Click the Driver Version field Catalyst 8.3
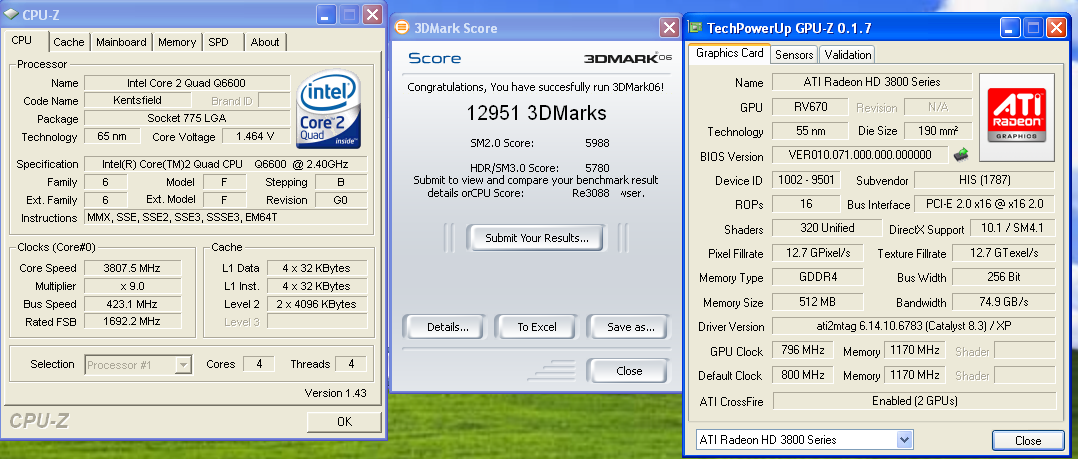The width and height of the screenshot is (1078, 460). coord(914,325)
